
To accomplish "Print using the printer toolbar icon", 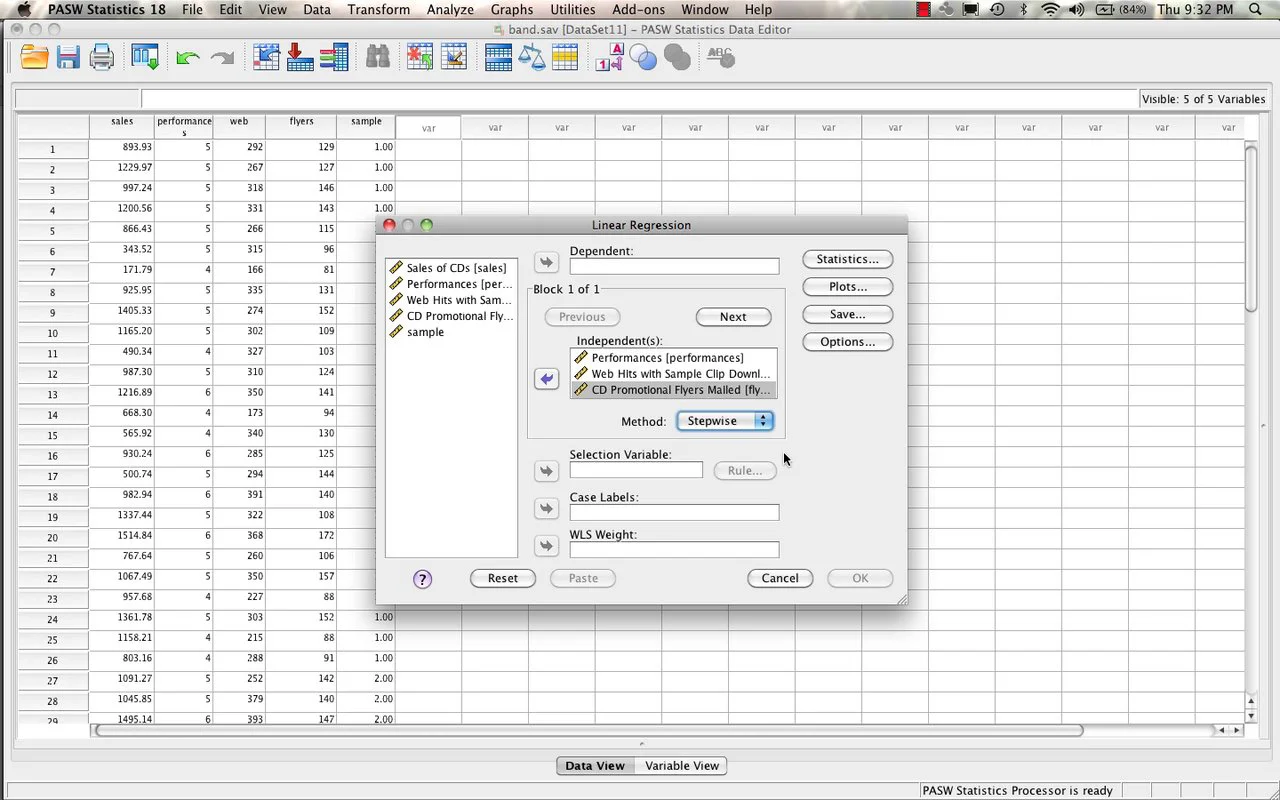I will [102, 57].
